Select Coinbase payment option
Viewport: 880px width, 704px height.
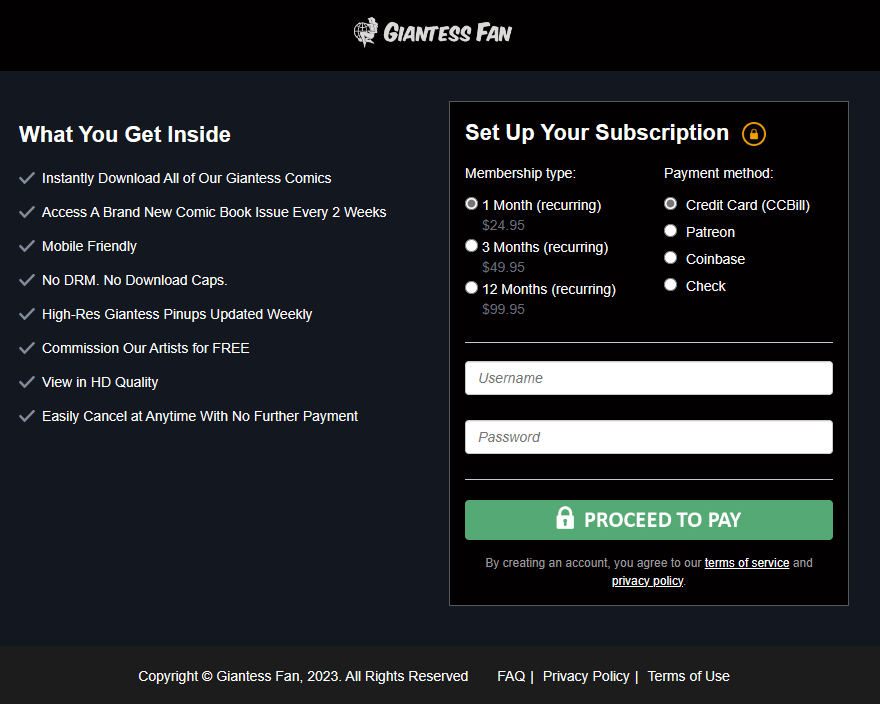(x=671, y=258)
